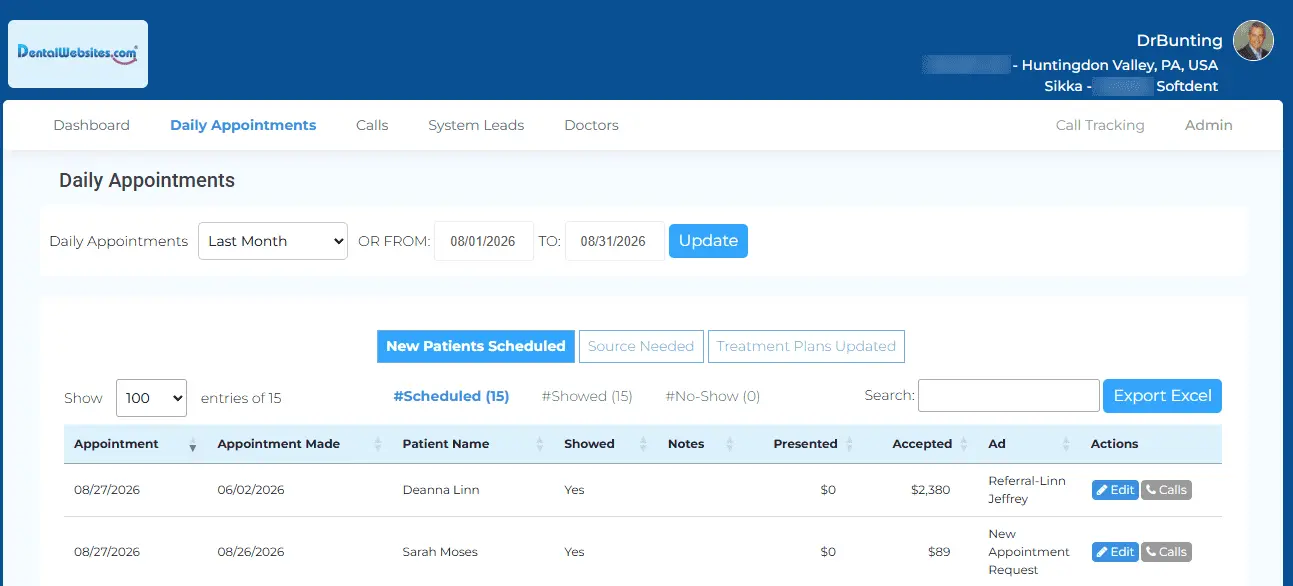Click the $89 accepted amount

pos(938,552)
